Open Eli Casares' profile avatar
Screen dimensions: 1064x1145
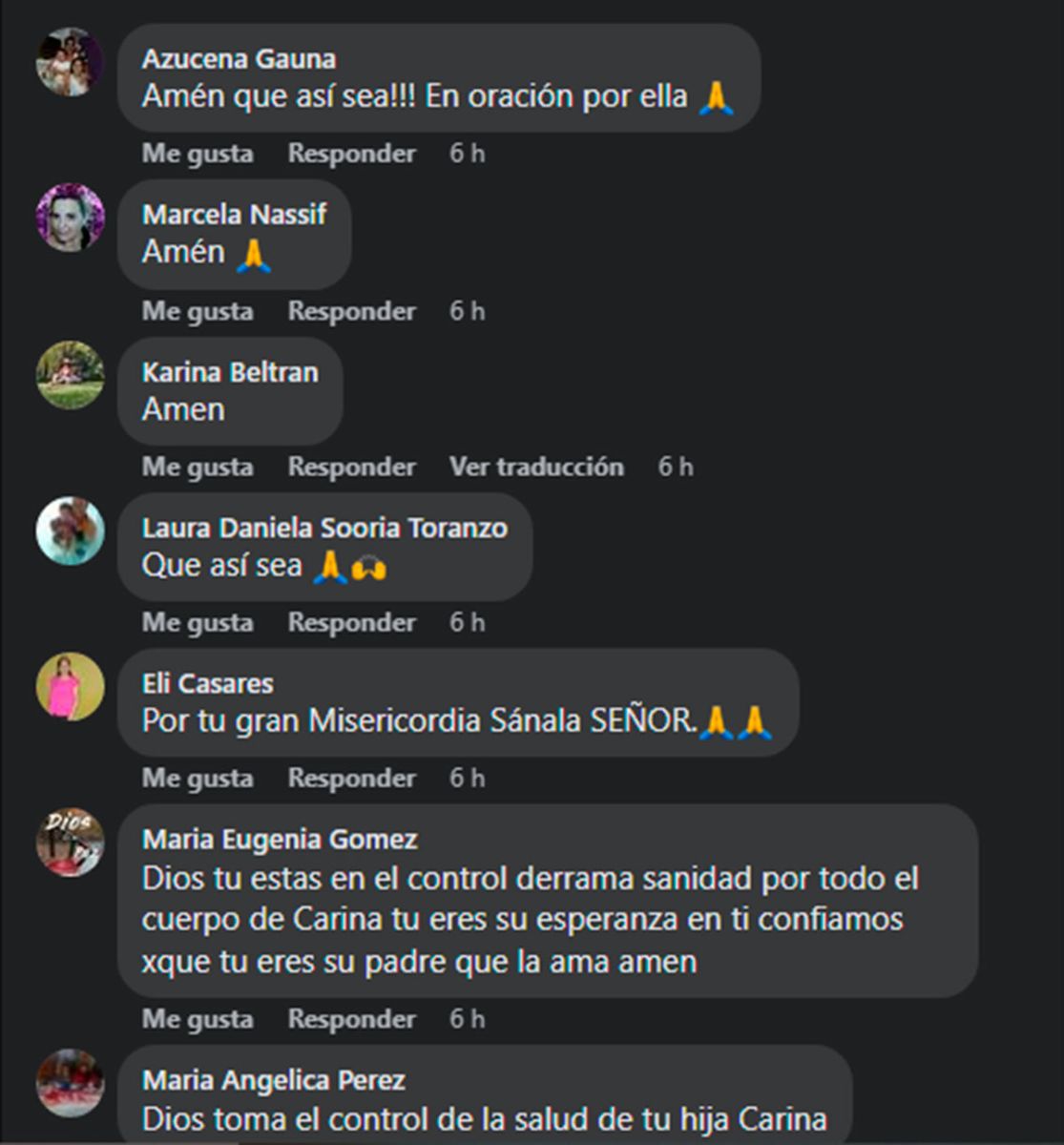click(70, 686)
